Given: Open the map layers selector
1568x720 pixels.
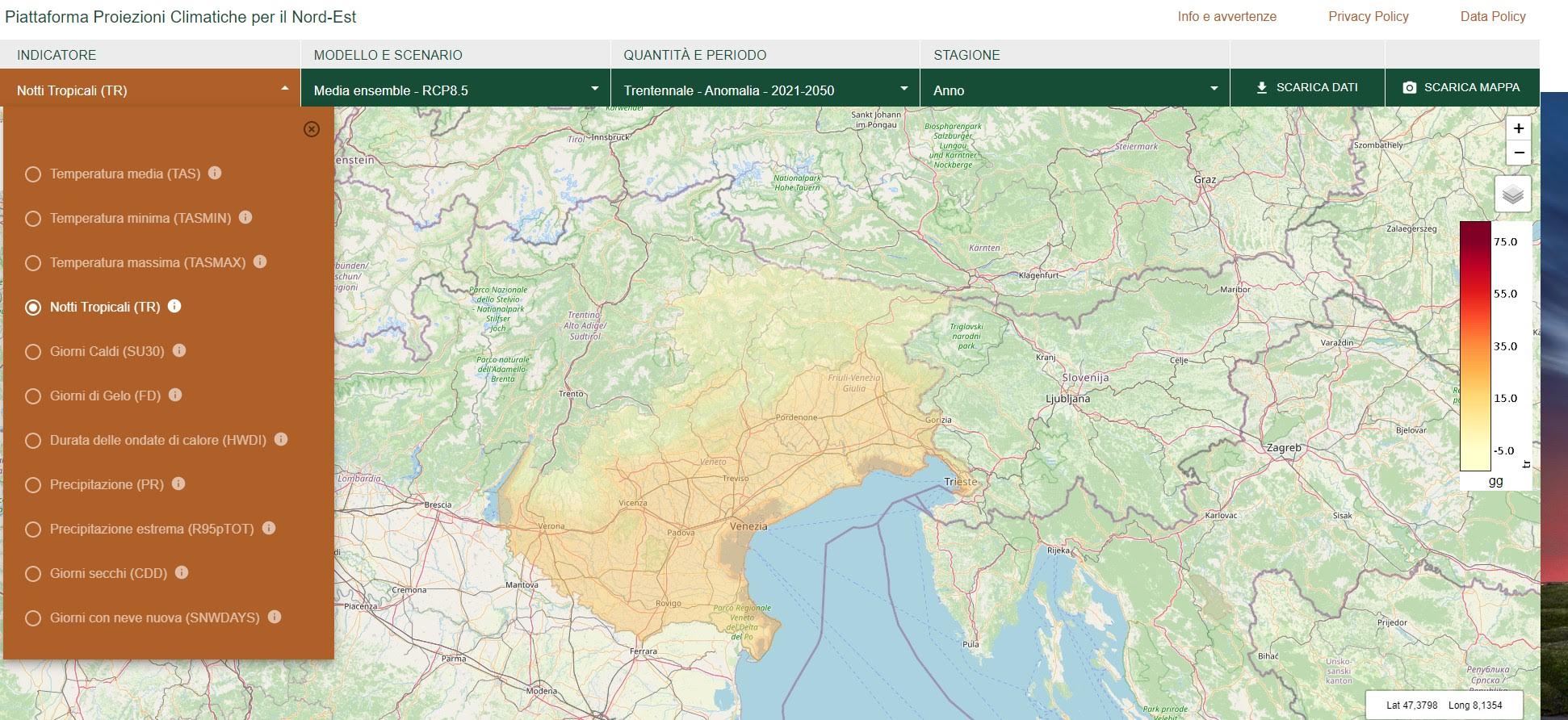Looking at the screenshot, I should pyautogui.click(x=1513, y=195).
